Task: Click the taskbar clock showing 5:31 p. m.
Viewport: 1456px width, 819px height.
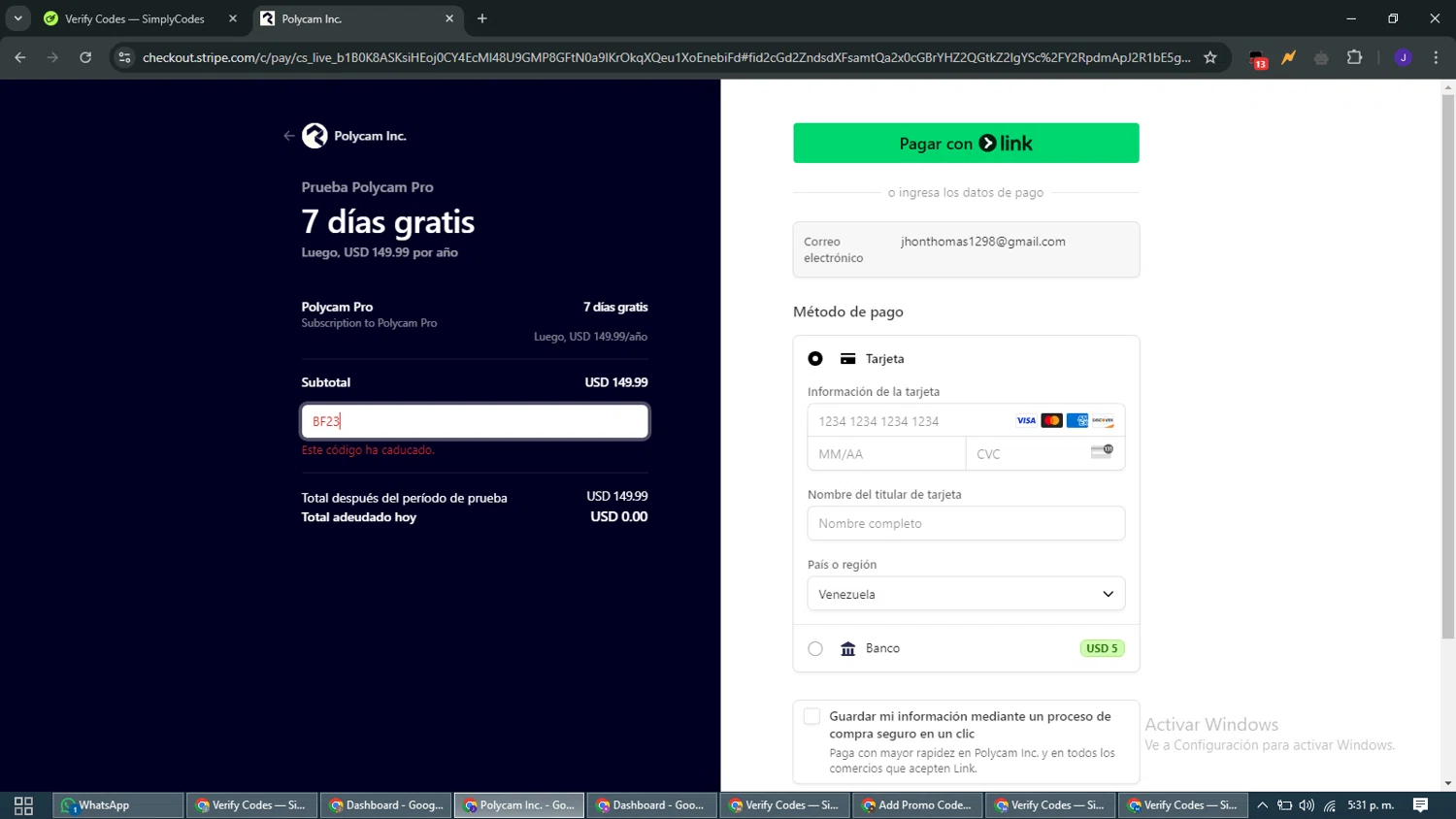Action: (1371, 805)
